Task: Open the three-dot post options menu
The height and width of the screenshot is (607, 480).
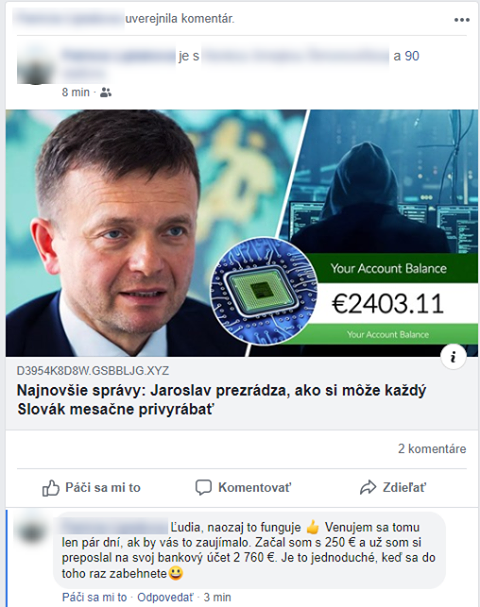Action: 461,20
